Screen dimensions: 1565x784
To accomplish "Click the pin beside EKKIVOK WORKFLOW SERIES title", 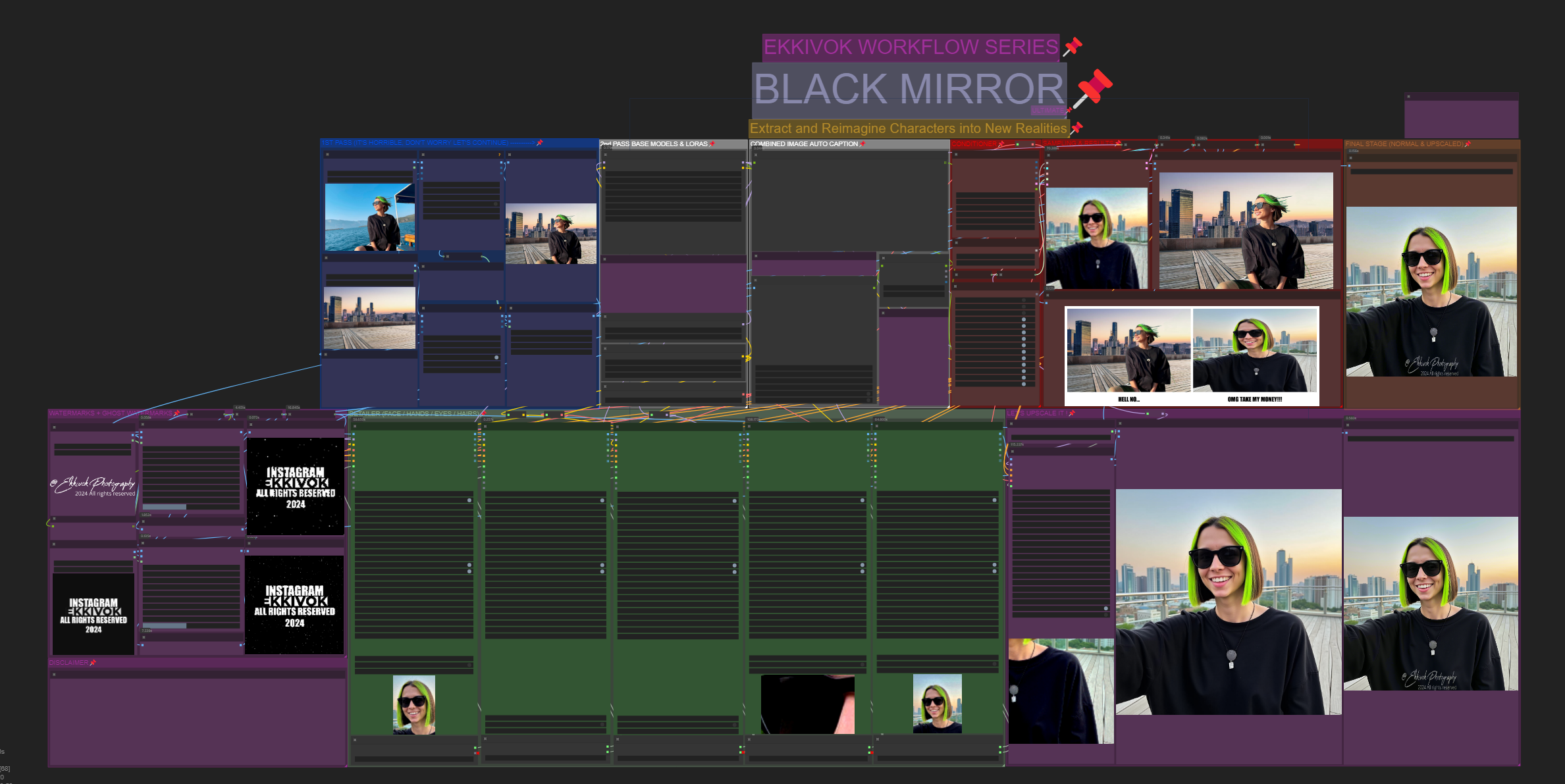I will coord(1073,47).
